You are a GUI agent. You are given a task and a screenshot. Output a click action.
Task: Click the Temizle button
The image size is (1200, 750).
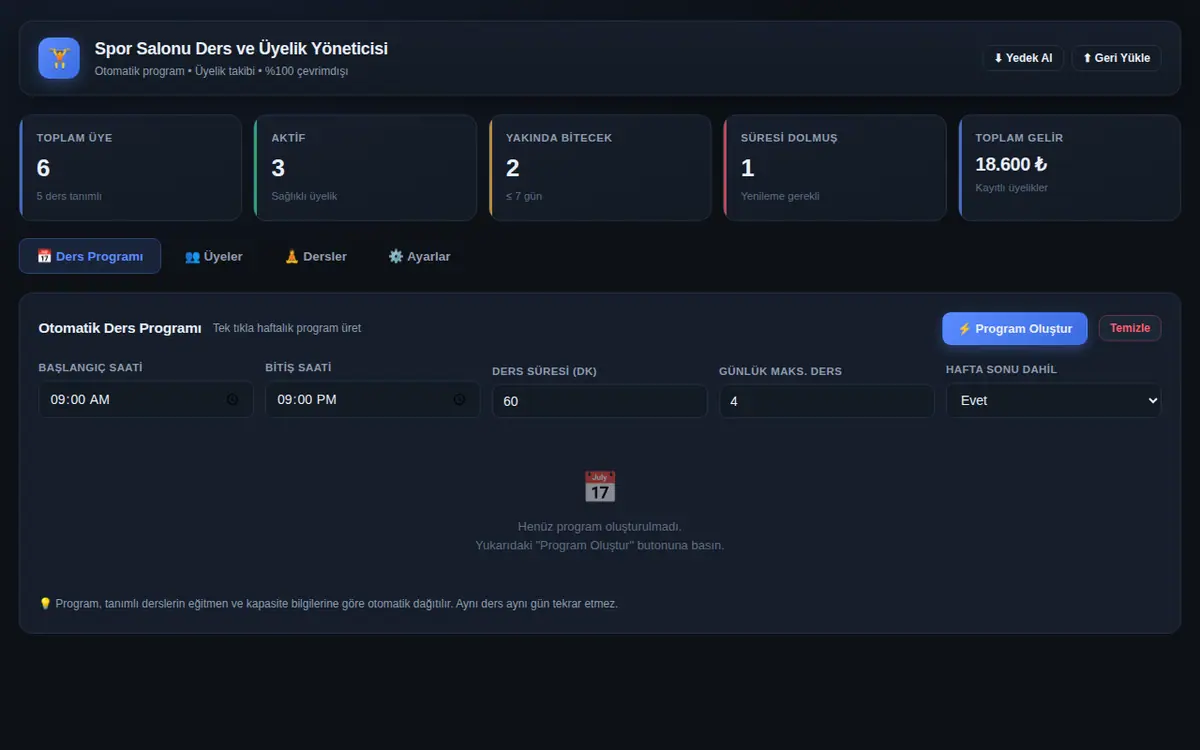coord(1130,328)
